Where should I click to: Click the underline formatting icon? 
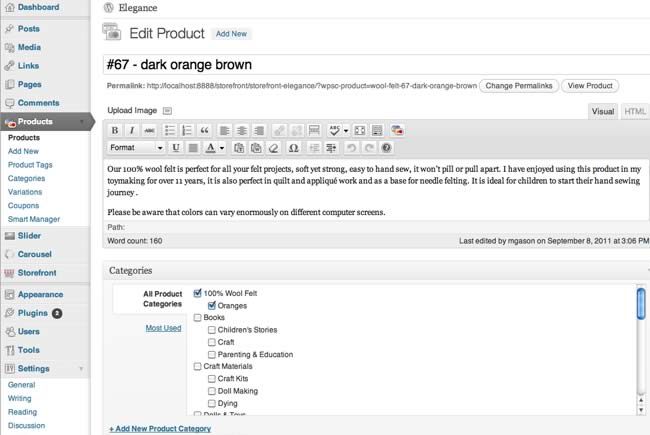point(176,148)
